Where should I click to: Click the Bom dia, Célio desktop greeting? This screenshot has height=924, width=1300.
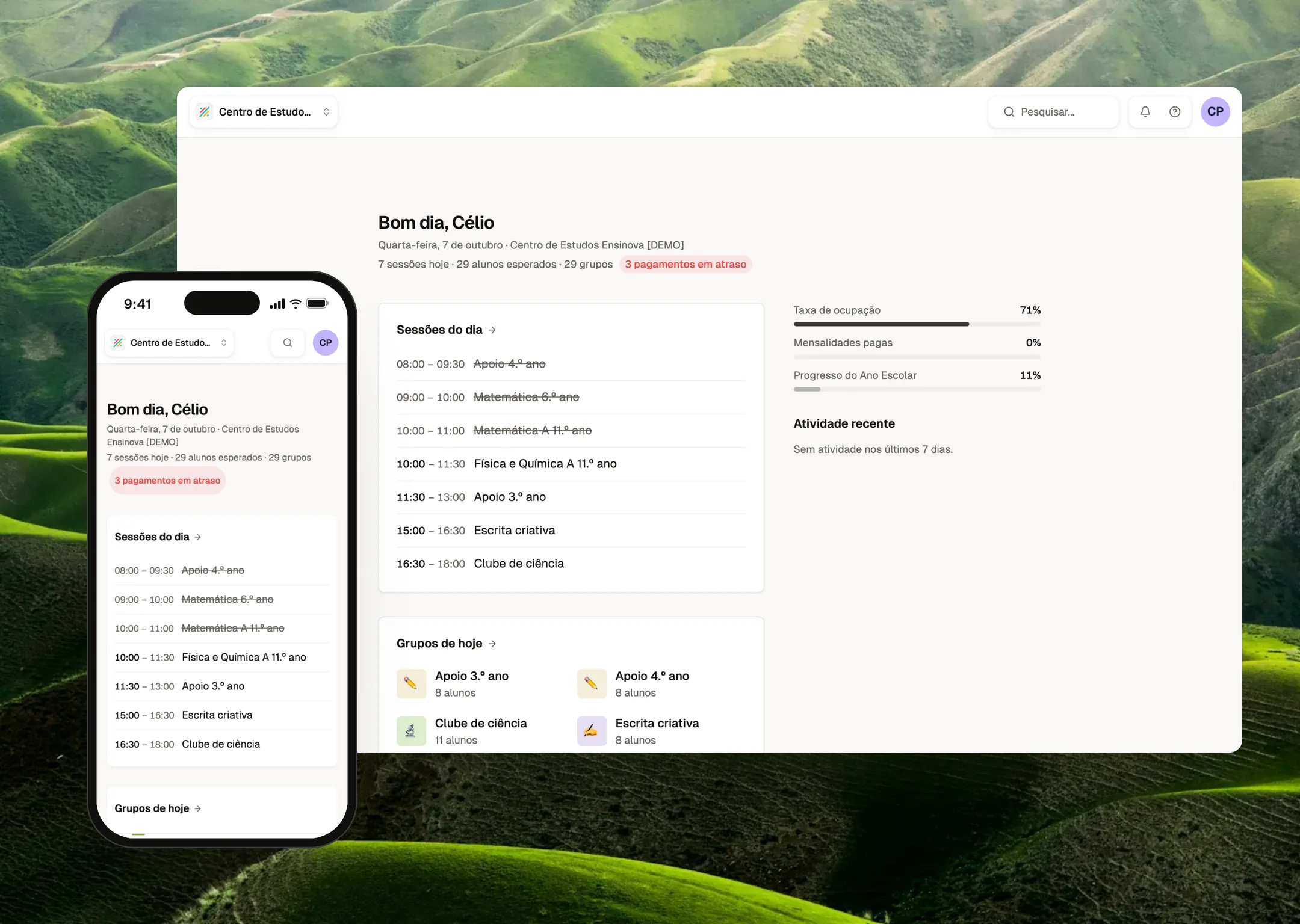(x=436, y=223)
